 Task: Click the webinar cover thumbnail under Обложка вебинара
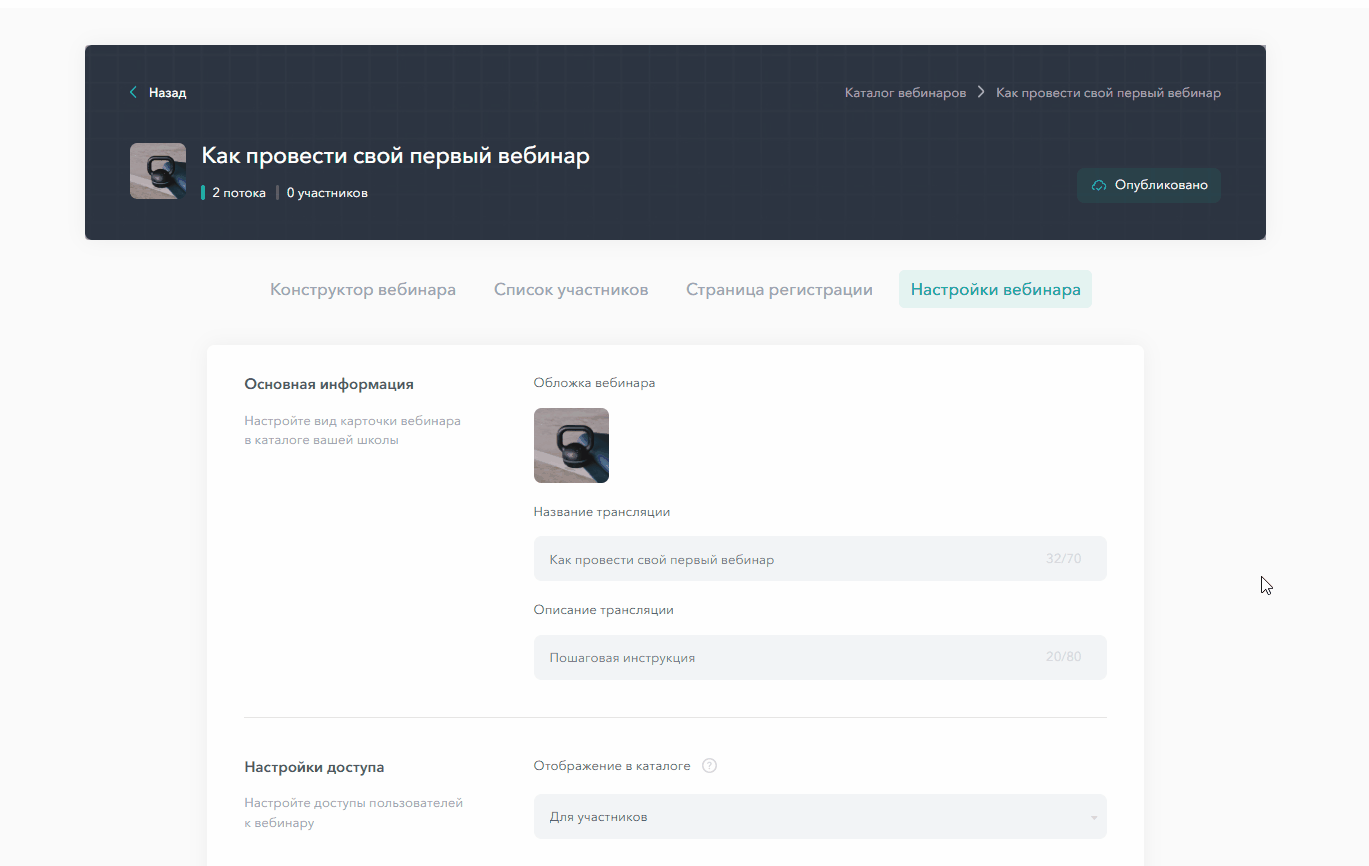(x=571, y=446)
